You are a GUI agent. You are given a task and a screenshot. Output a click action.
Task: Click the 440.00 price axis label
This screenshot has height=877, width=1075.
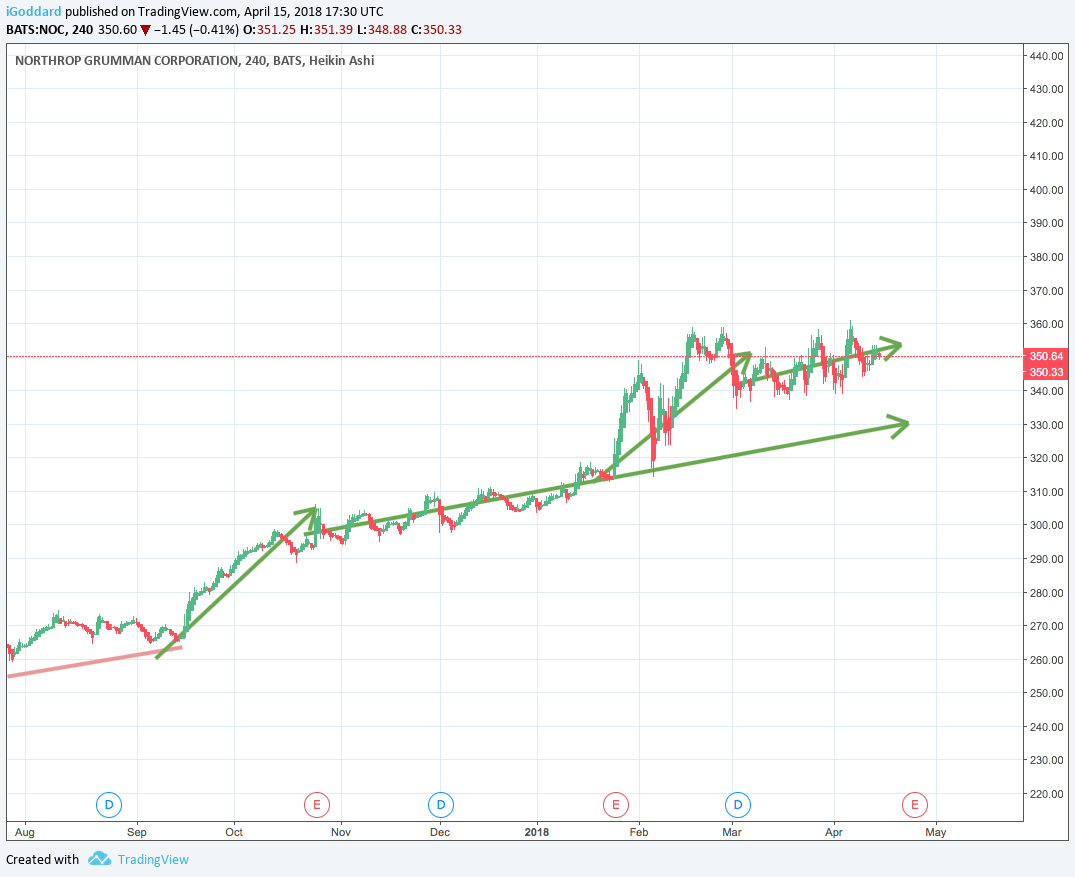(x=1046, y=56)
